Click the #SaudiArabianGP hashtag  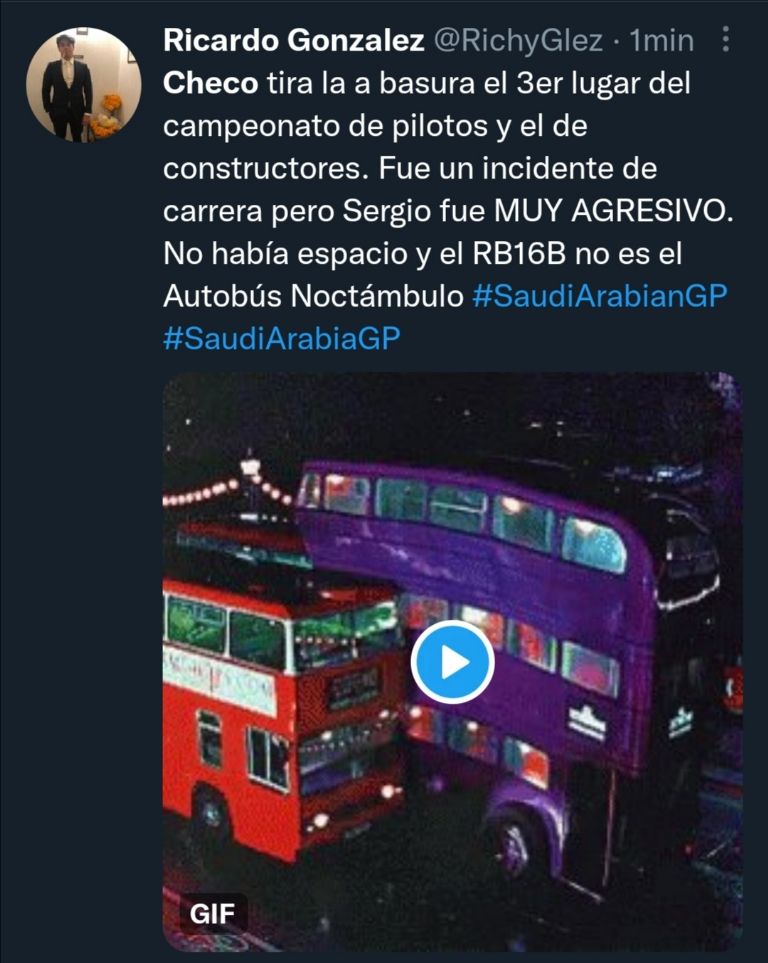click(x=600, y=296)
